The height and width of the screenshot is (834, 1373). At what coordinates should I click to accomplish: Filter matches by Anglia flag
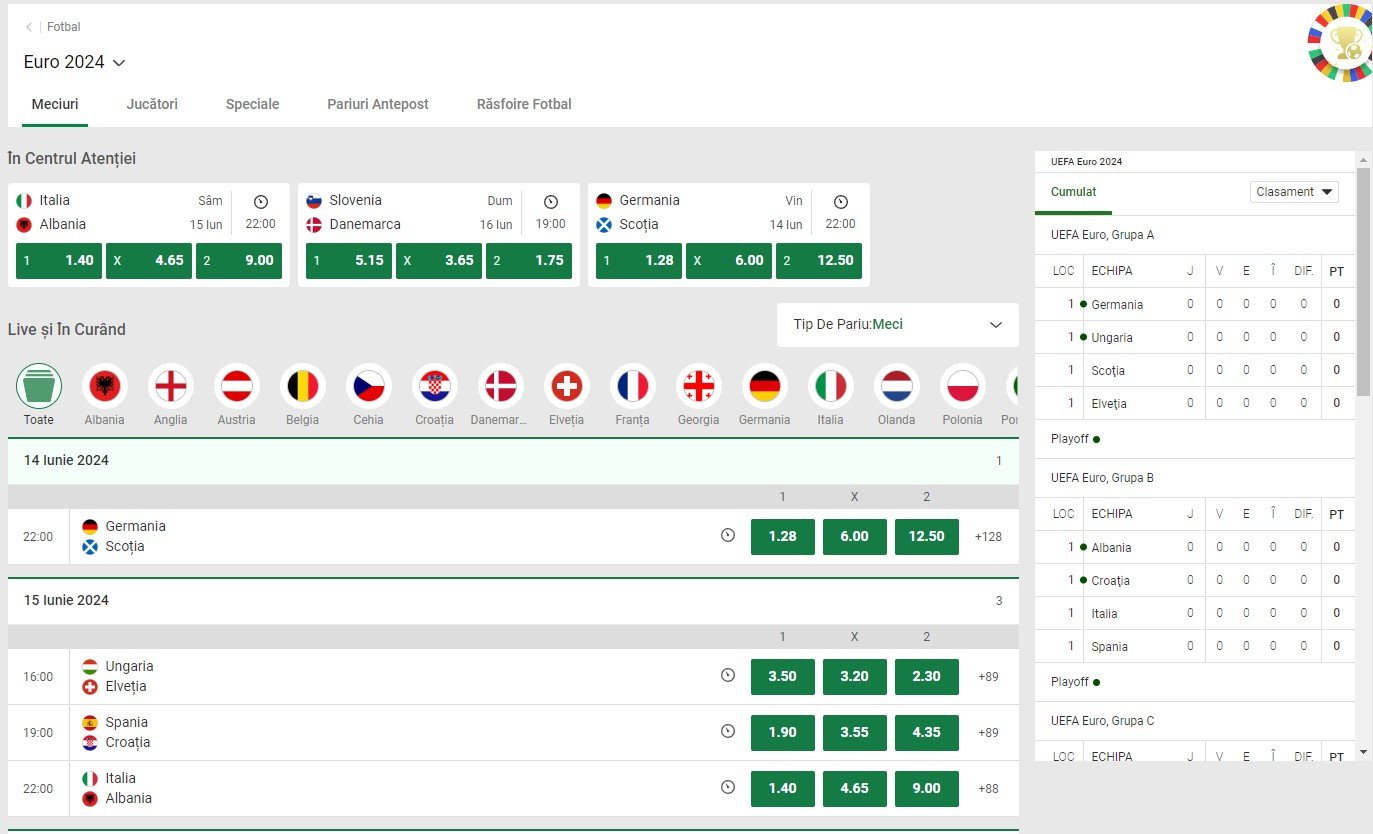point(171,386)
